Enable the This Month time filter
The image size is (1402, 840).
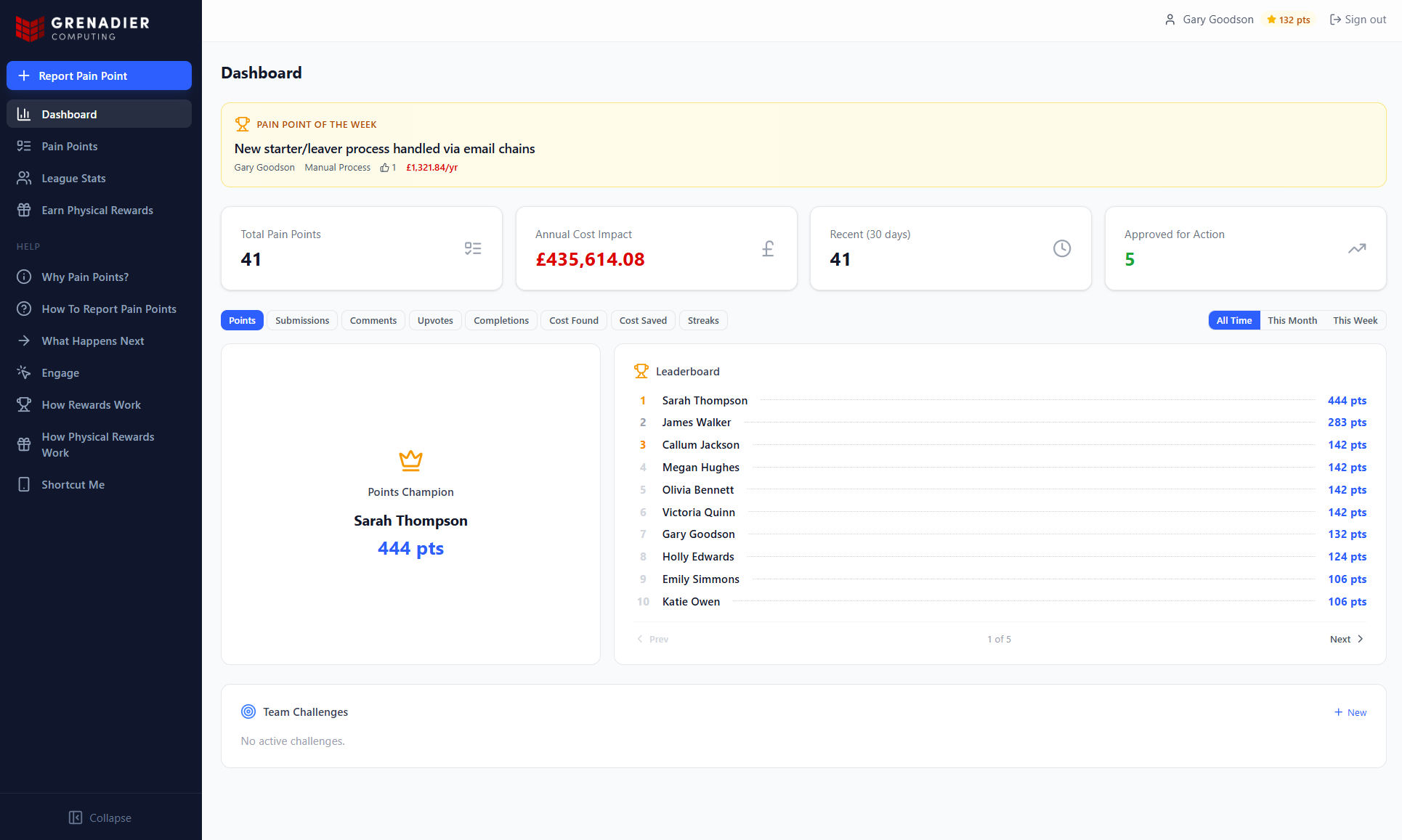(1292, 320)
